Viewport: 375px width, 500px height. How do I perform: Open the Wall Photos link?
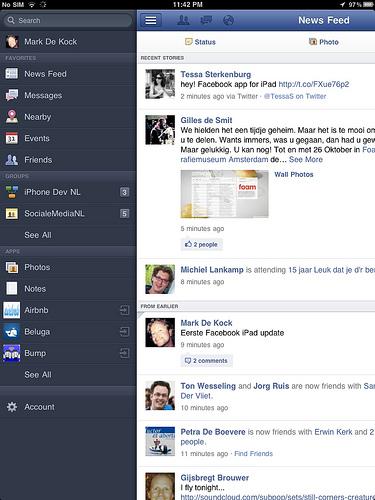(294, 174)
